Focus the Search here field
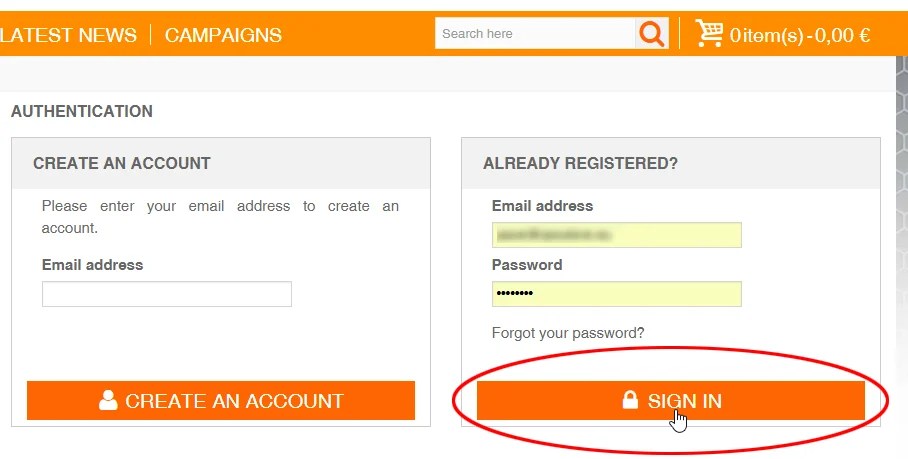Viewport: 908px width, 459px height. (x=535, y=34)
